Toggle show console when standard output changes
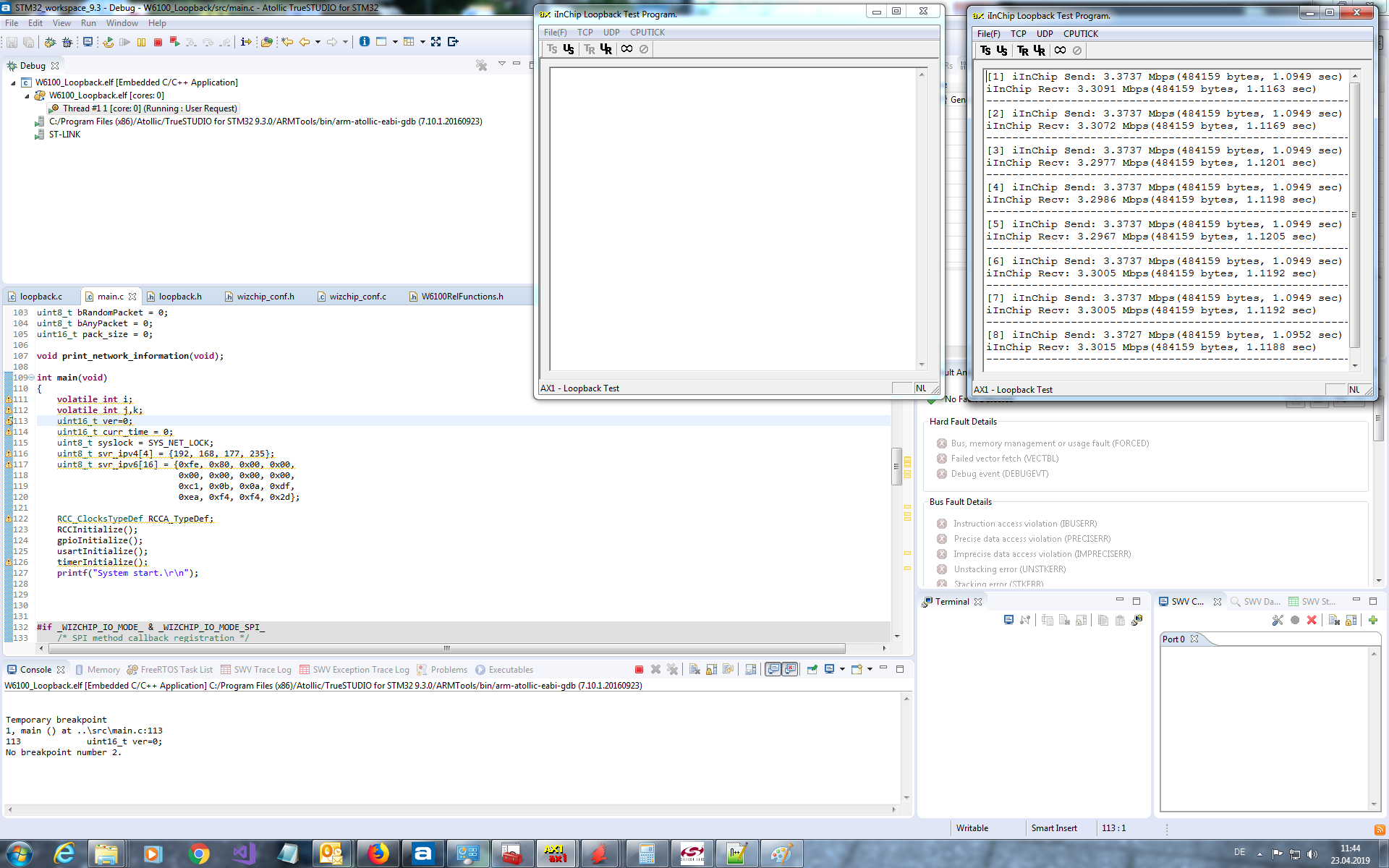The height and width of the screenshot is (868, 1389). [x=773, y=670]
